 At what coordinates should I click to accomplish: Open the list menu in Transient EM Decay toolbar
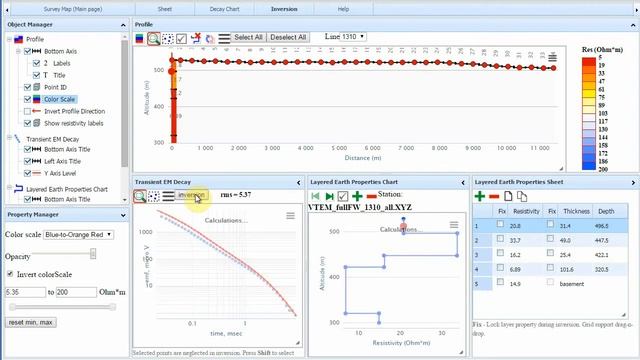point(168,196)
